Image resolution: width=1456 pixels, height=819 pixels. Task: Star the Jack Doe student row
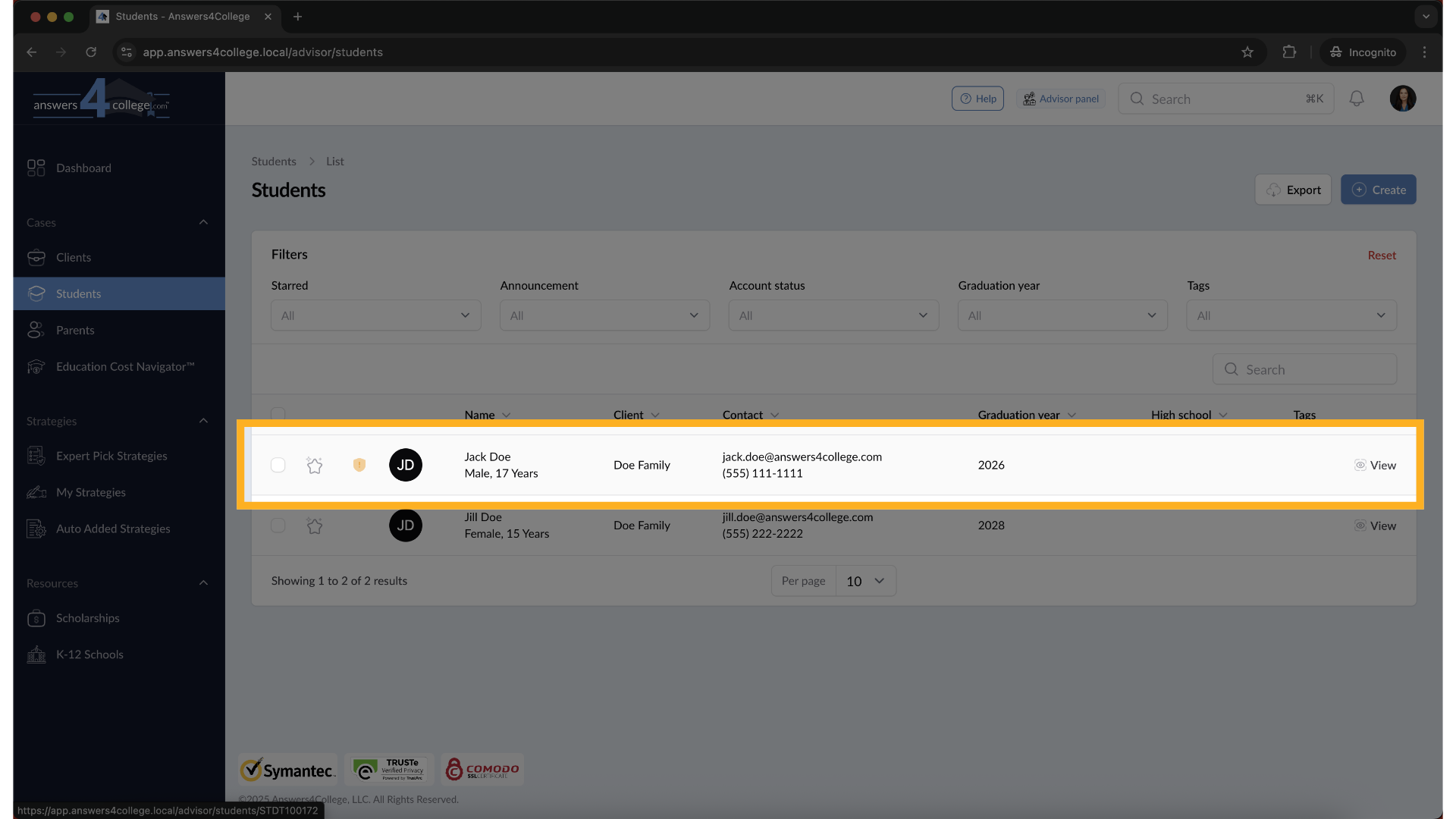click(315, 465)
